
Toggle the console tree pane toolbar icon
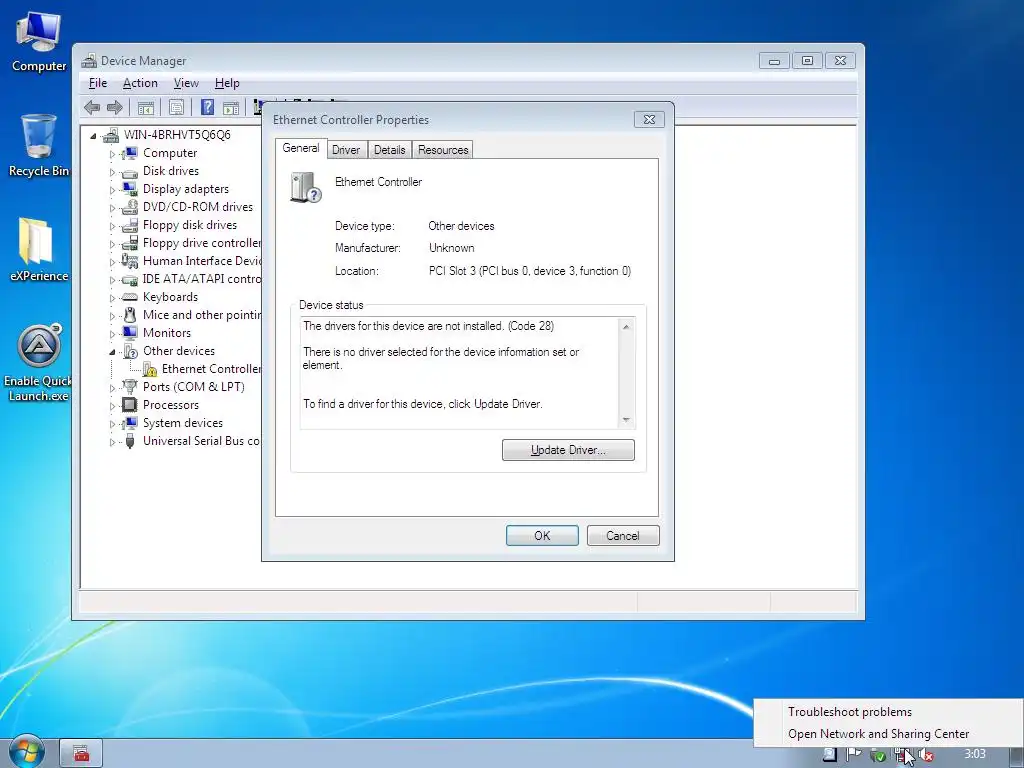coord(146,108)
